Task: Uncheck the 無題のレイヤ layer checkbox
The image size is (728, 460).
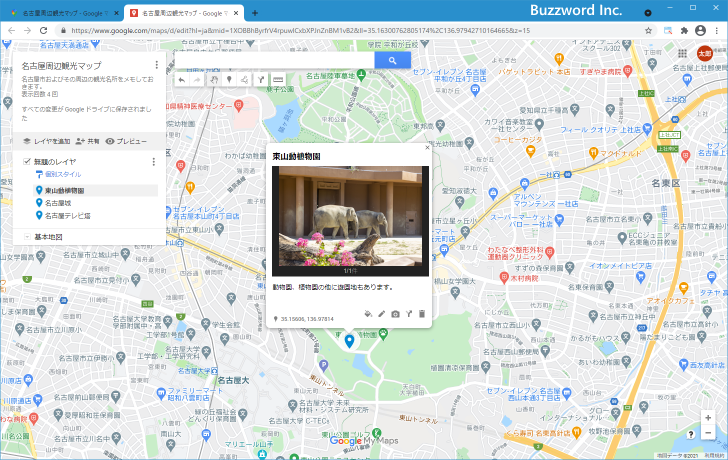Action: coord(27,162)
